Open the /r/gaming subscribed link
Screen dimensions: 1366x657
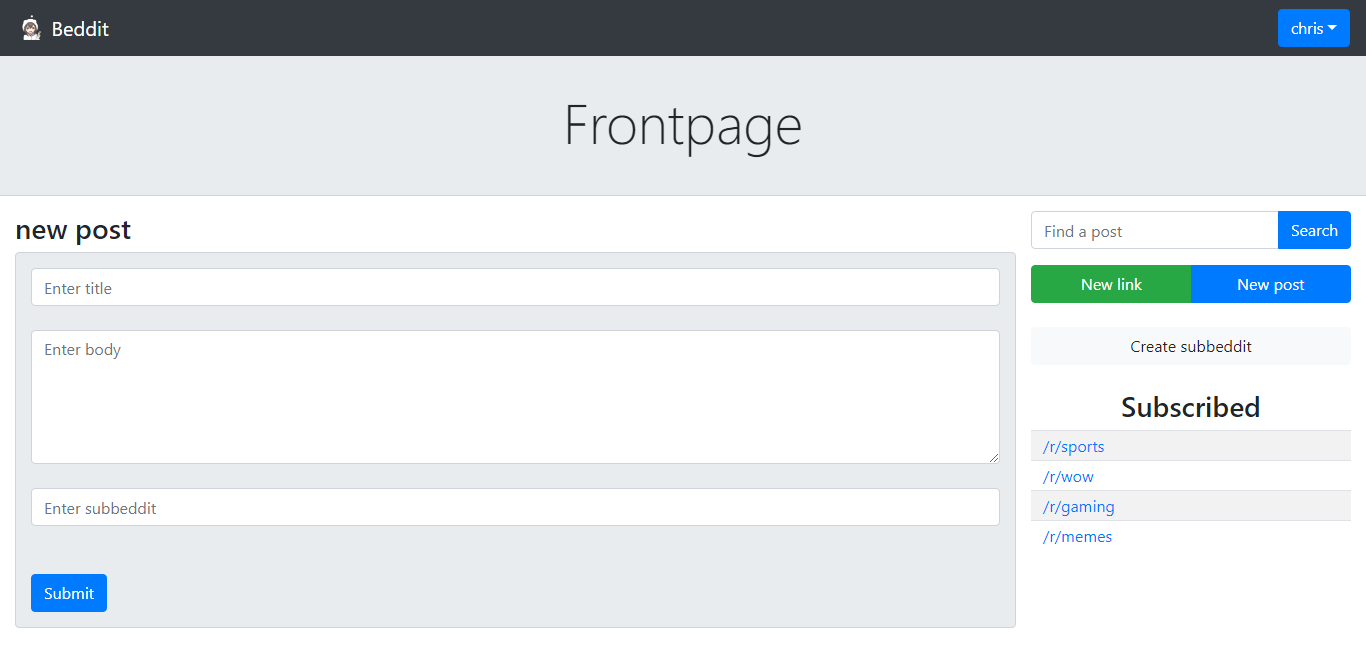(x=1079, y=506)
